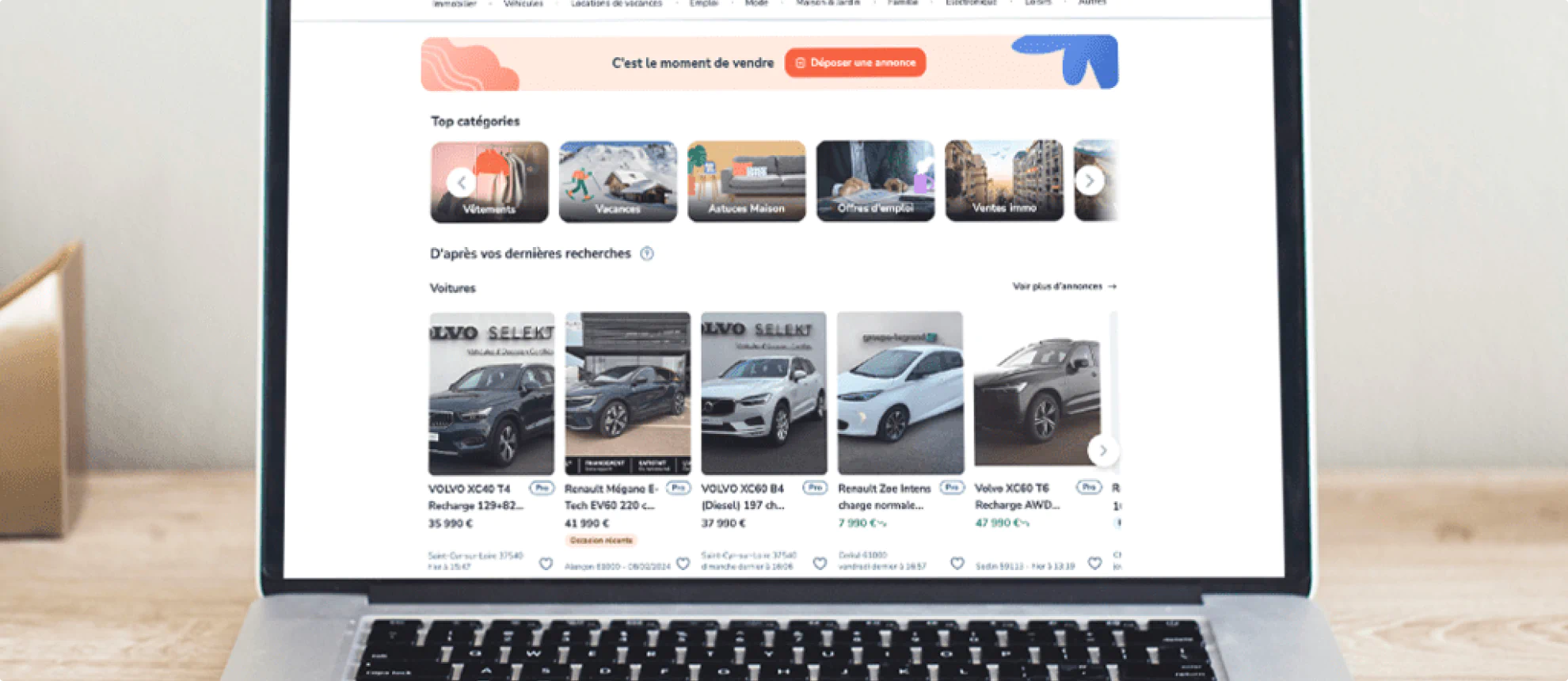
Task: Open help icon beside D'après vos dernières recherches
Action: click(647, 253)
